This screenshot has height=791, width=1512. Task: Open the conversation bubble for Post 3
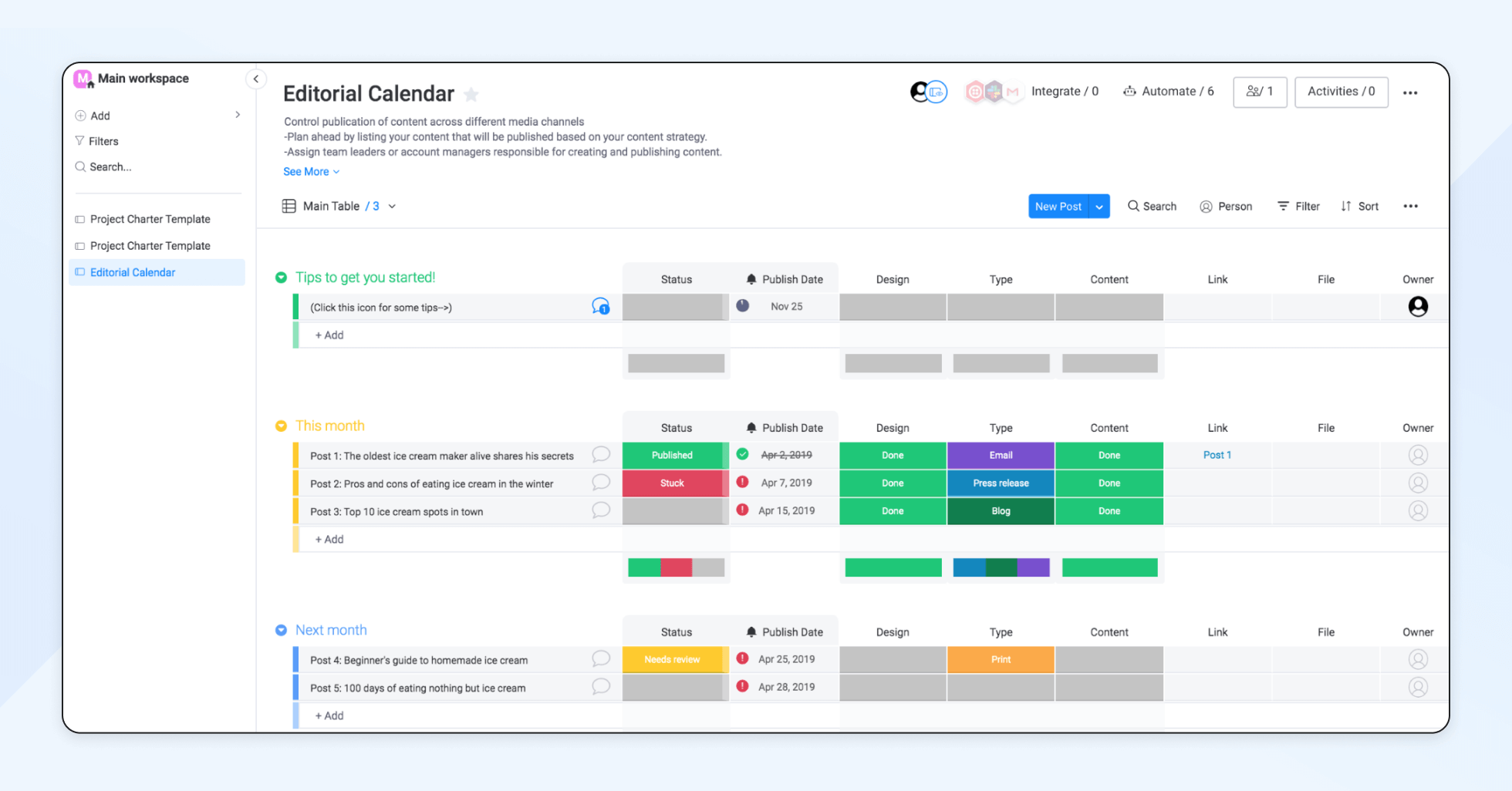click(601, 510)
